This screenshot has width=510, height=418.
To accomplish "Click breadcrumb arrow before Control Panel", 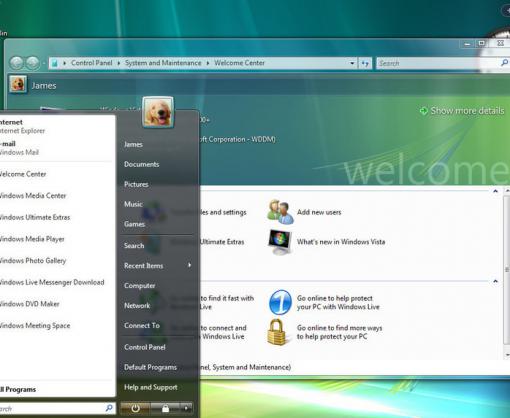I will click(x=64, y=63).
